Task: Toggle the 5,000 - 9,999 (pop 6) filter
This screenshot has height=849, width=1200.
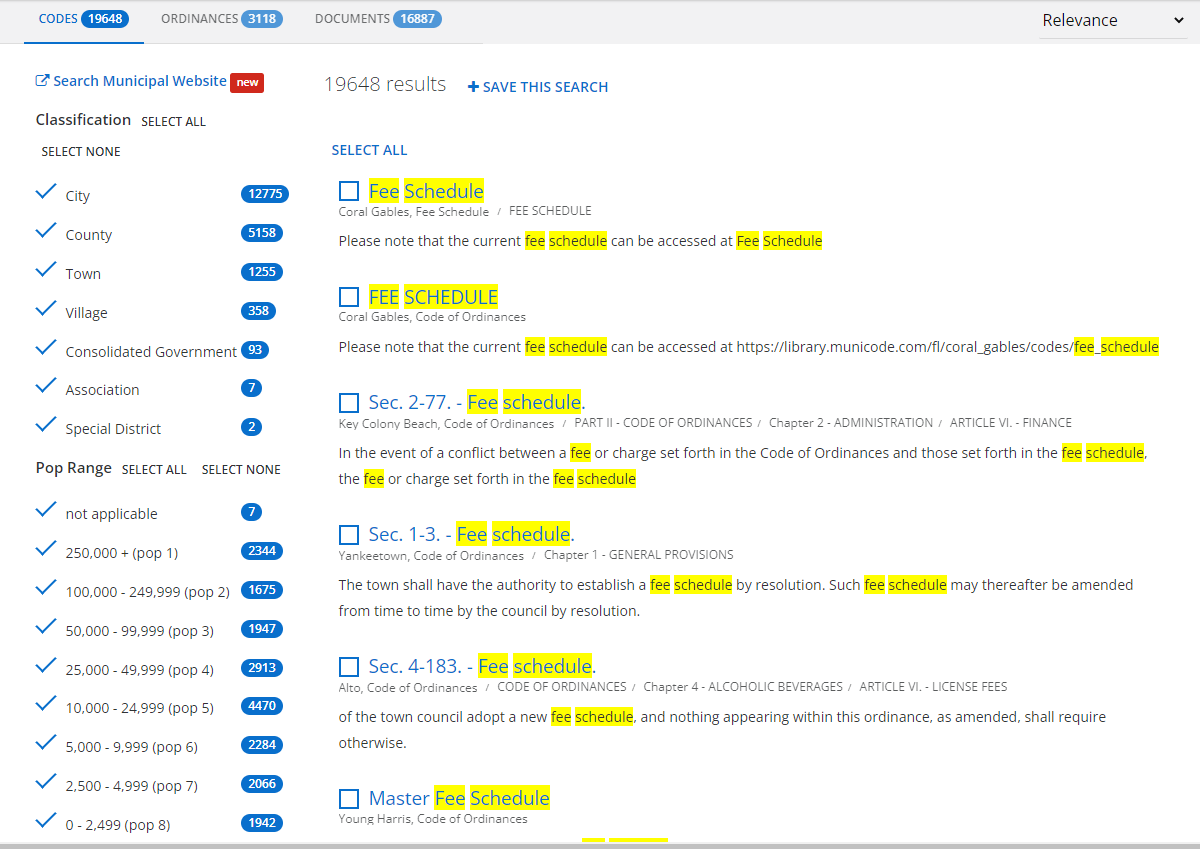Action: point(46,743)
